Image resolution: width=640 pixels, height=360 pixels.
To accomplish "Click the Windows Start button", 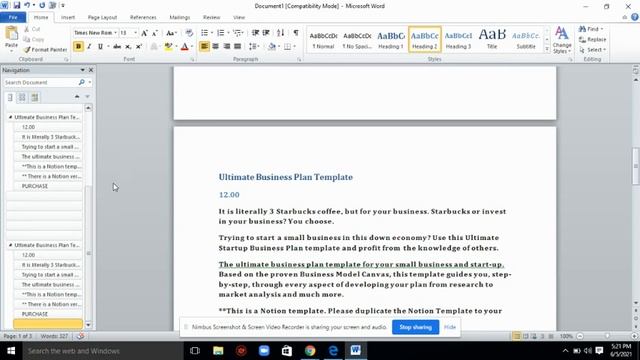I will point(11,351).
